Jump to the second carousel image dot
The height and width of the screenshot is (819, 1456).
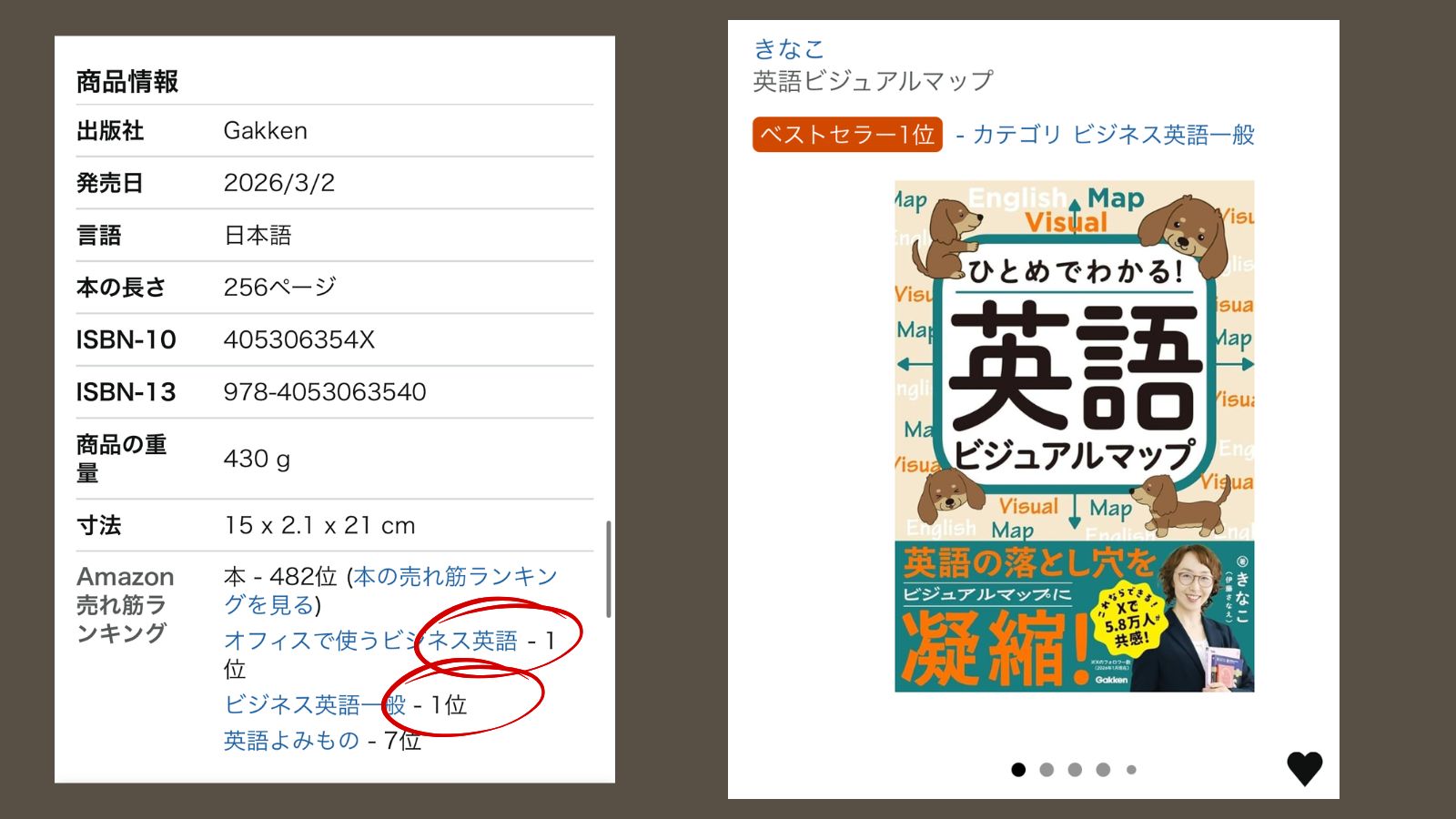coord(1046,770)
